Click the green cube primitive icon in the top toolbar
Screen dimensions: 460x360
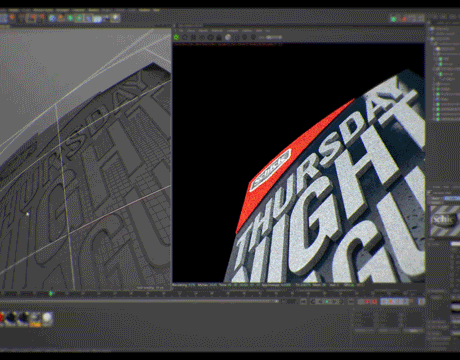point(70,18)
